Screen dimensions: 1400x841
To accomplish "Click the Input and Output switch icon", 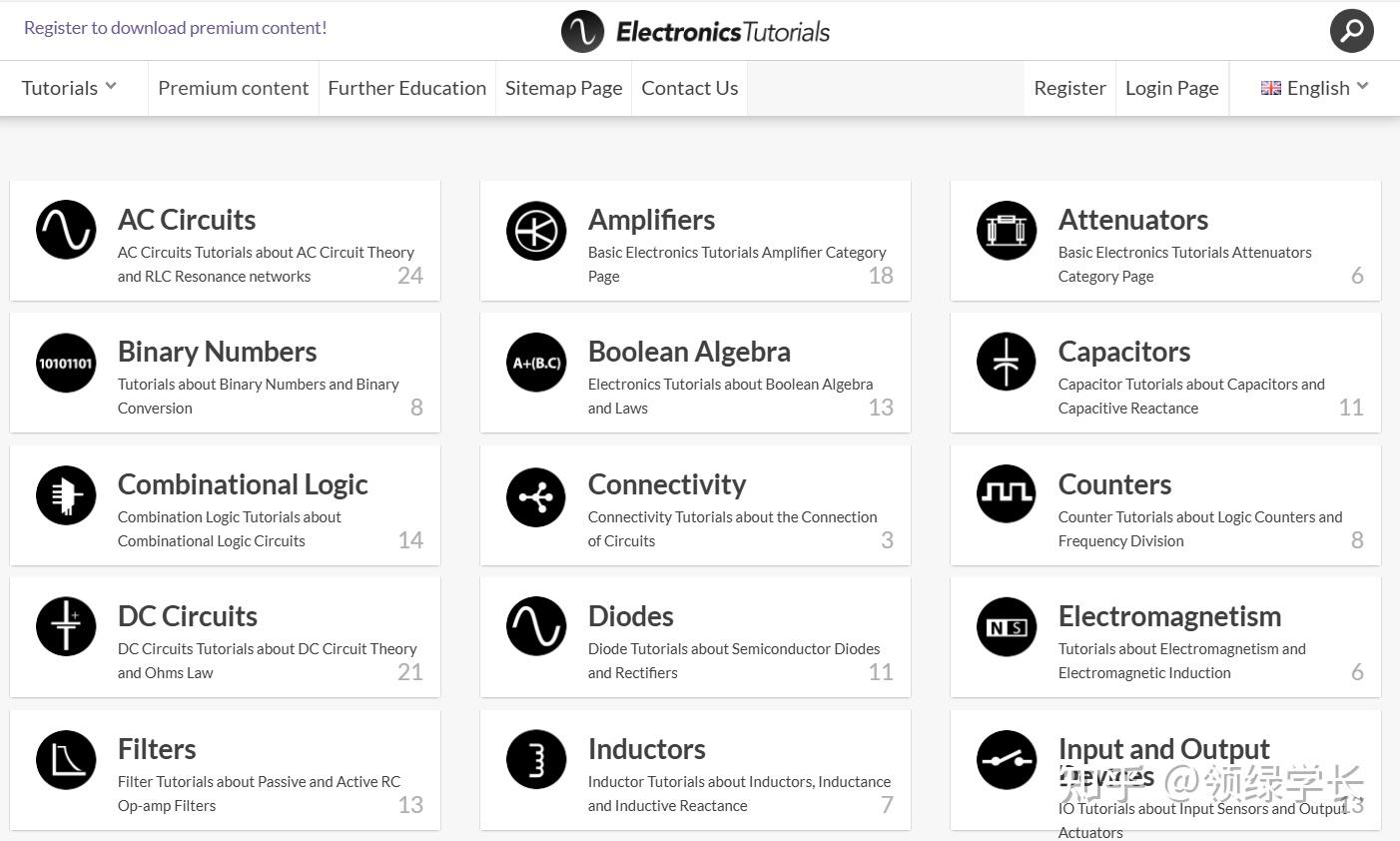I will [x=1007, y=760].
